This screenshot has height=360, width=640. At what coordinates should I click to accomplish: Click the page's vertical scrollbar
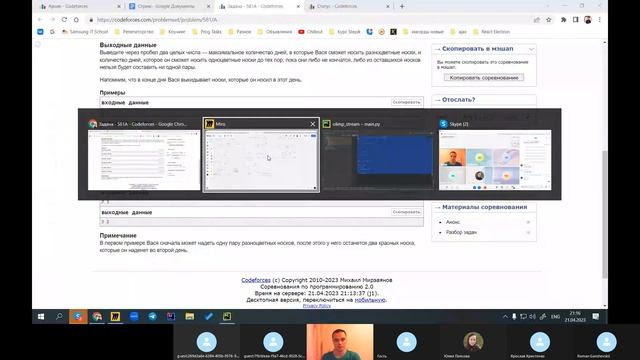(x=604, y=214)
